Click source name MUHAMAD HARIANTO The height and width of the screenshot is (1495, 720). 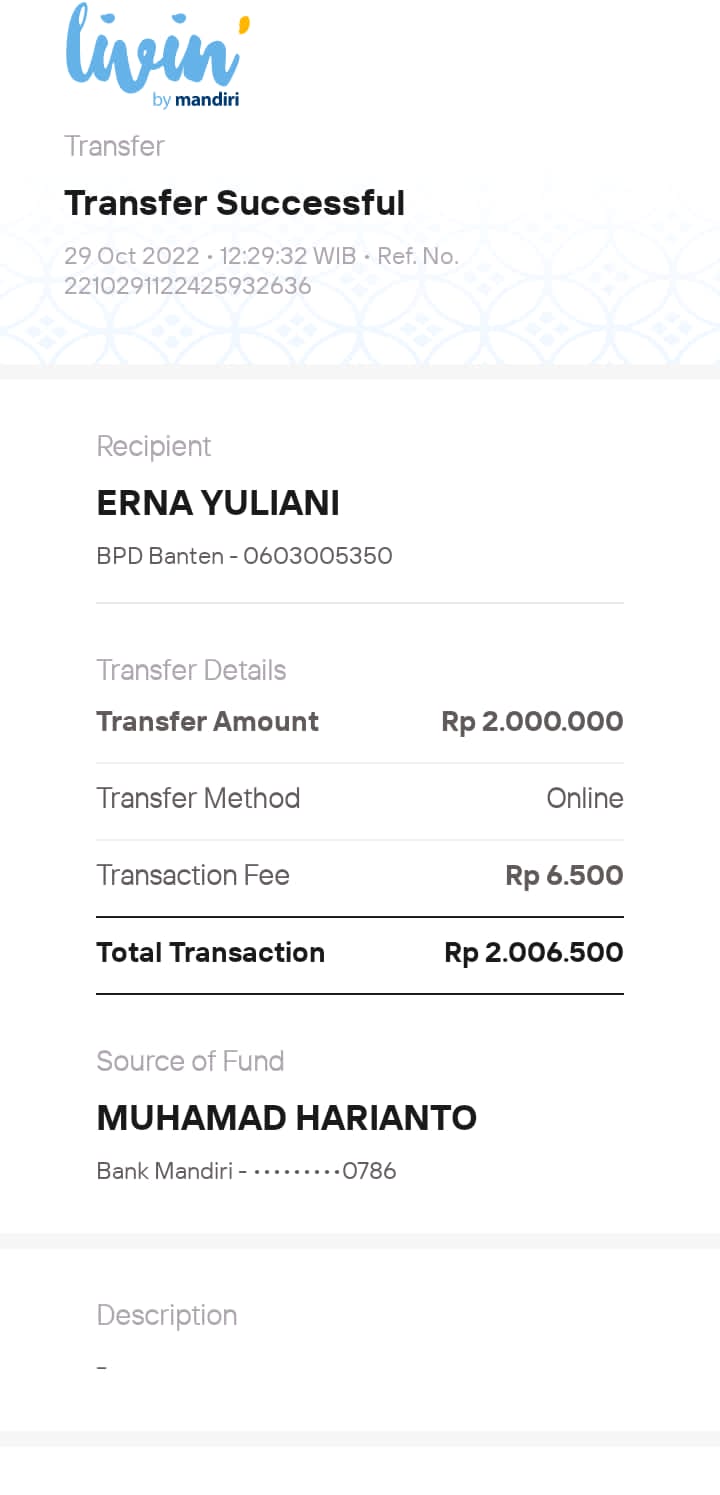286,1117
